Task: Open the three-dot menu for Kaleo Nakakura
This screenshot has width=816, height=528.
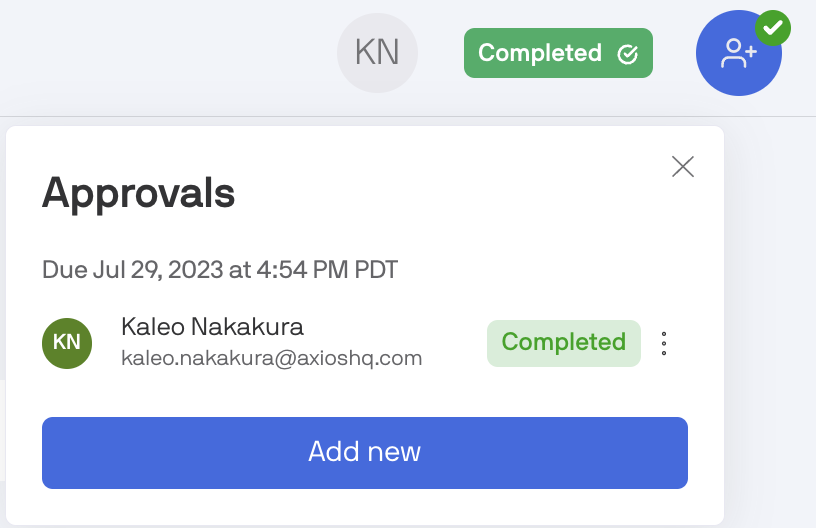Action: (x=664, y=344)
